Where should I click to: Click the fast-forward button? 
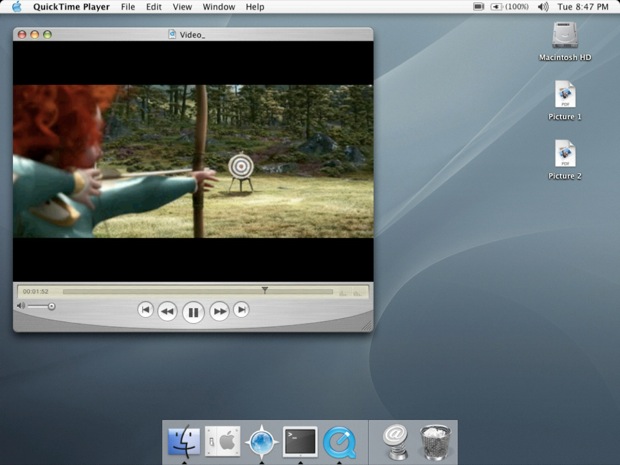(x=219, y=312)
